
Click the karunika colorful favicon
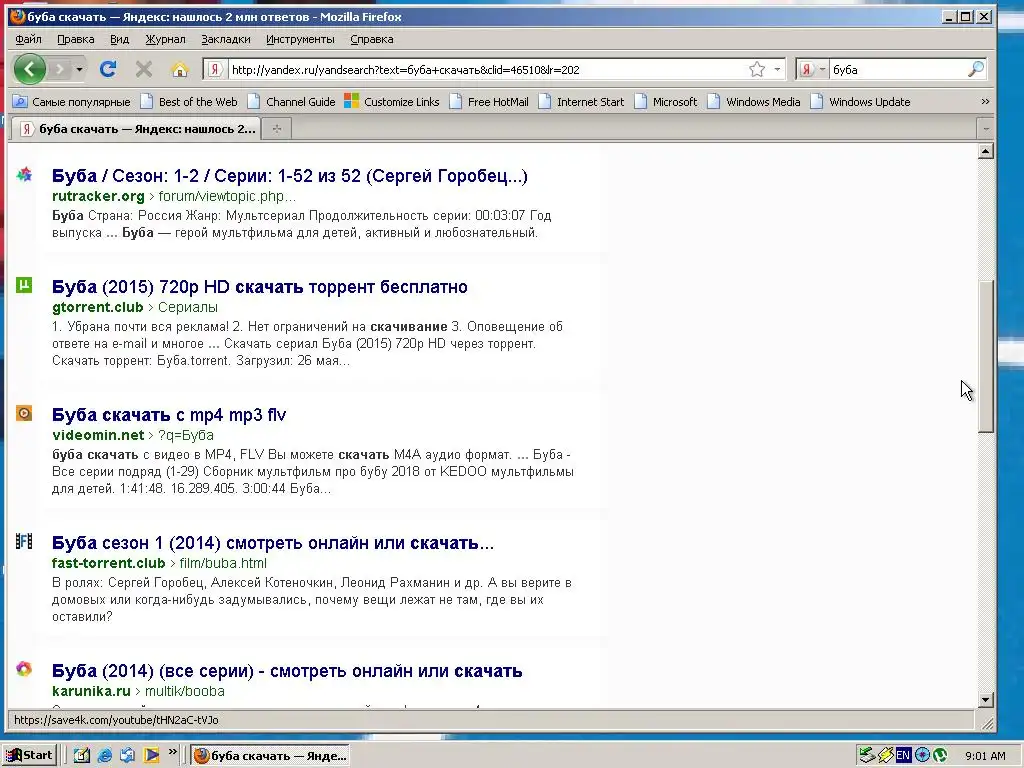(24, 669)
